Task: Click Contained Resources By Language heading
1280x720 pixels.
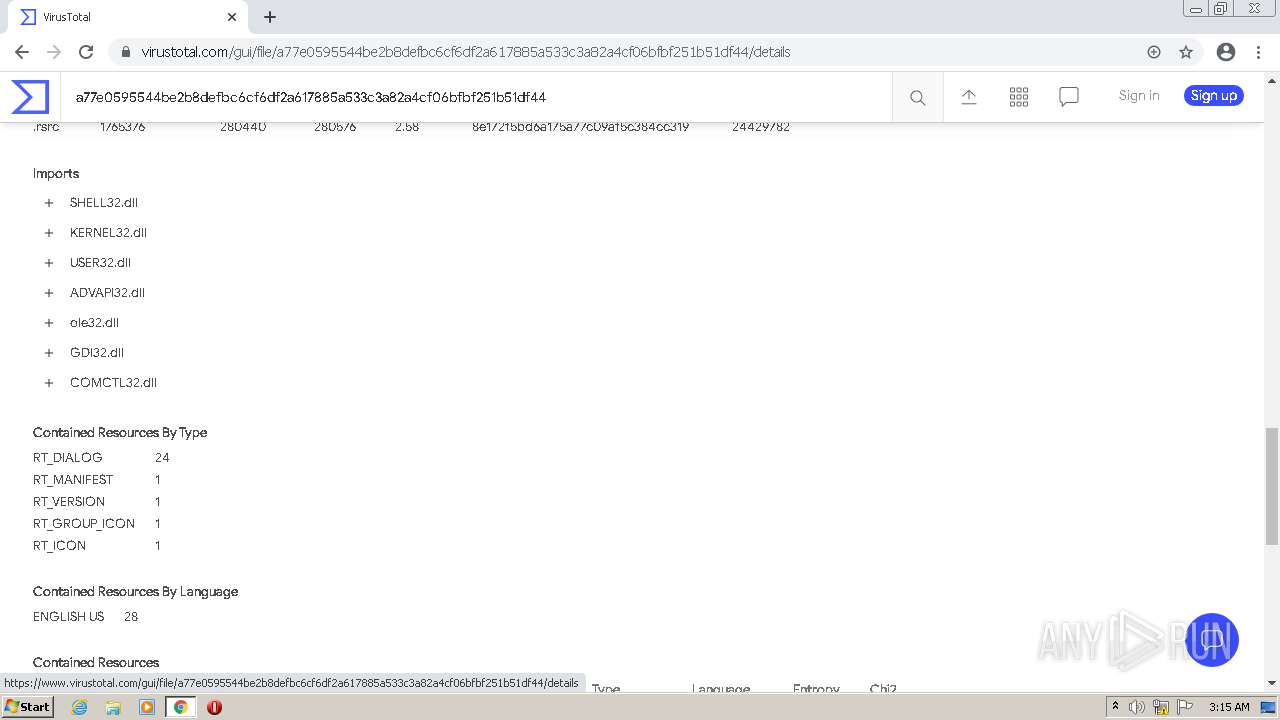Action: tap(135, 591)
